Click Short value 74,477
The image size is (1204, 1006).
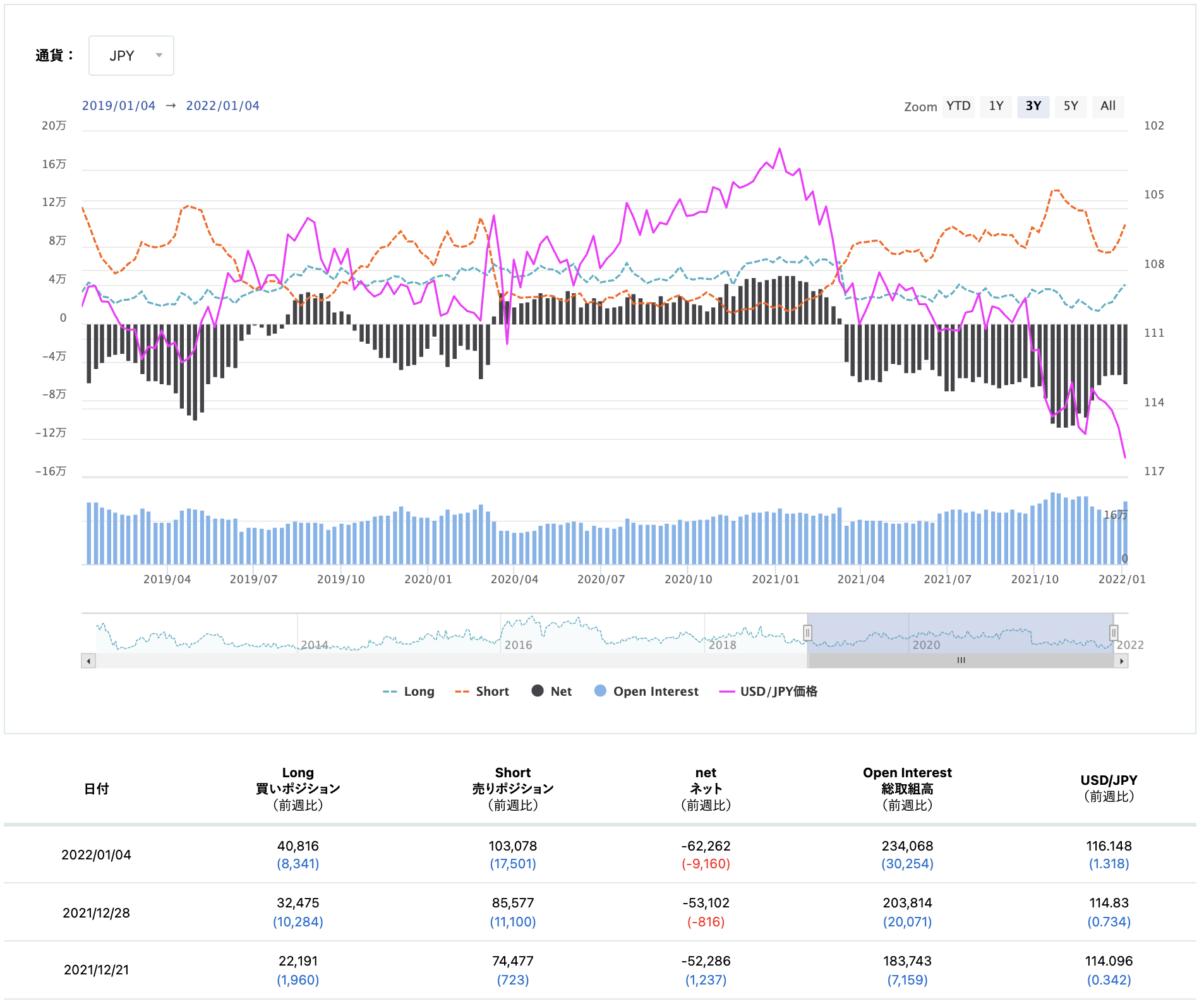pos(512,961)
